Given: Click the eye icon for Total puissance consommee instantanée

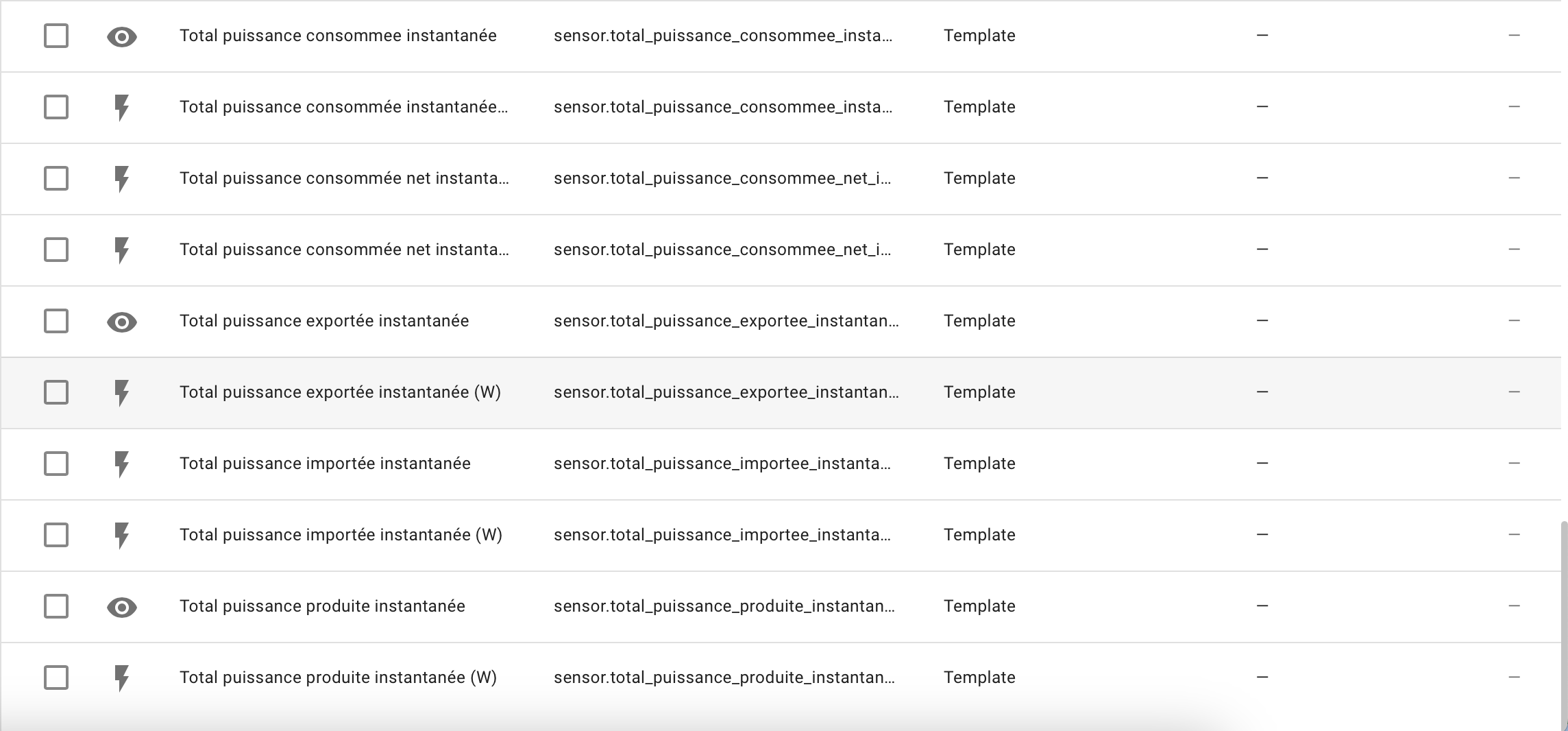Looking at the screenshot, I should coord(122,36).
